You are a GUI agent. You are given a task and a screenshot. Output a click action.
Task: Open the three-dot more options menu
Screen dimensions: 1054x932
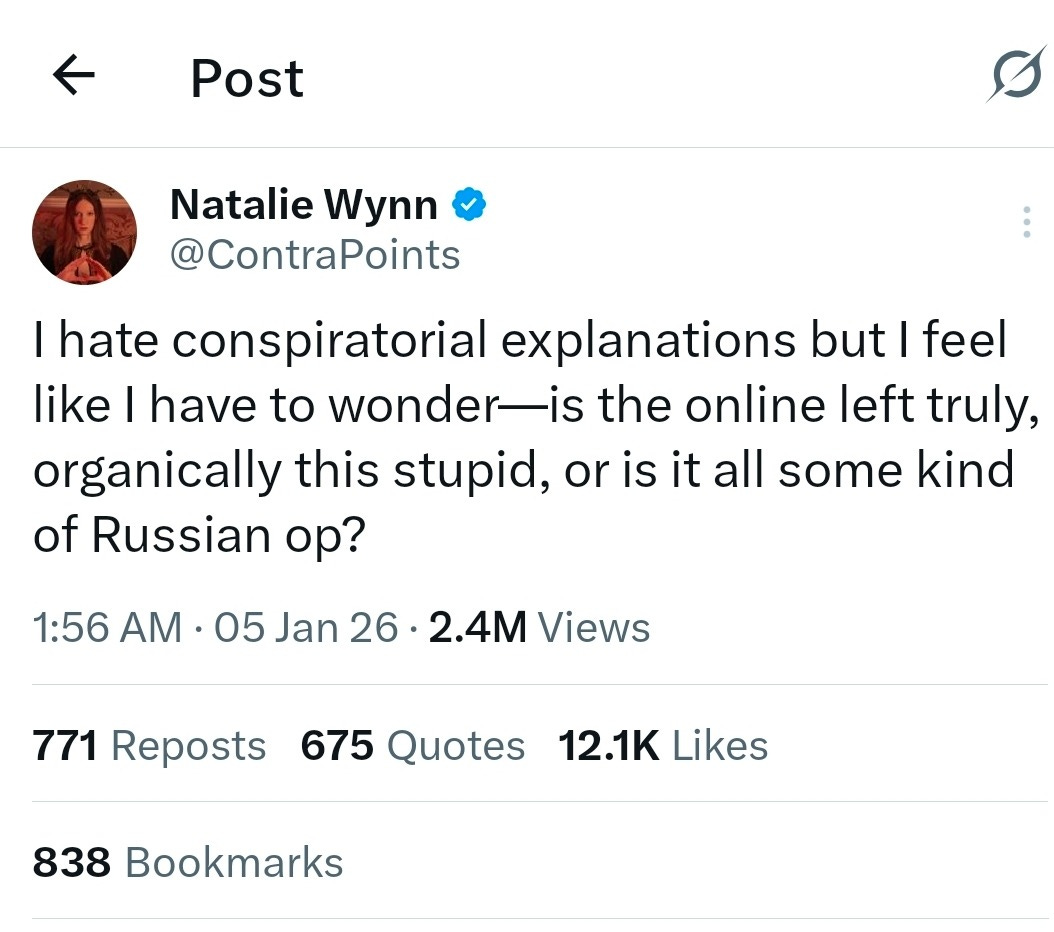point(1026,222)
